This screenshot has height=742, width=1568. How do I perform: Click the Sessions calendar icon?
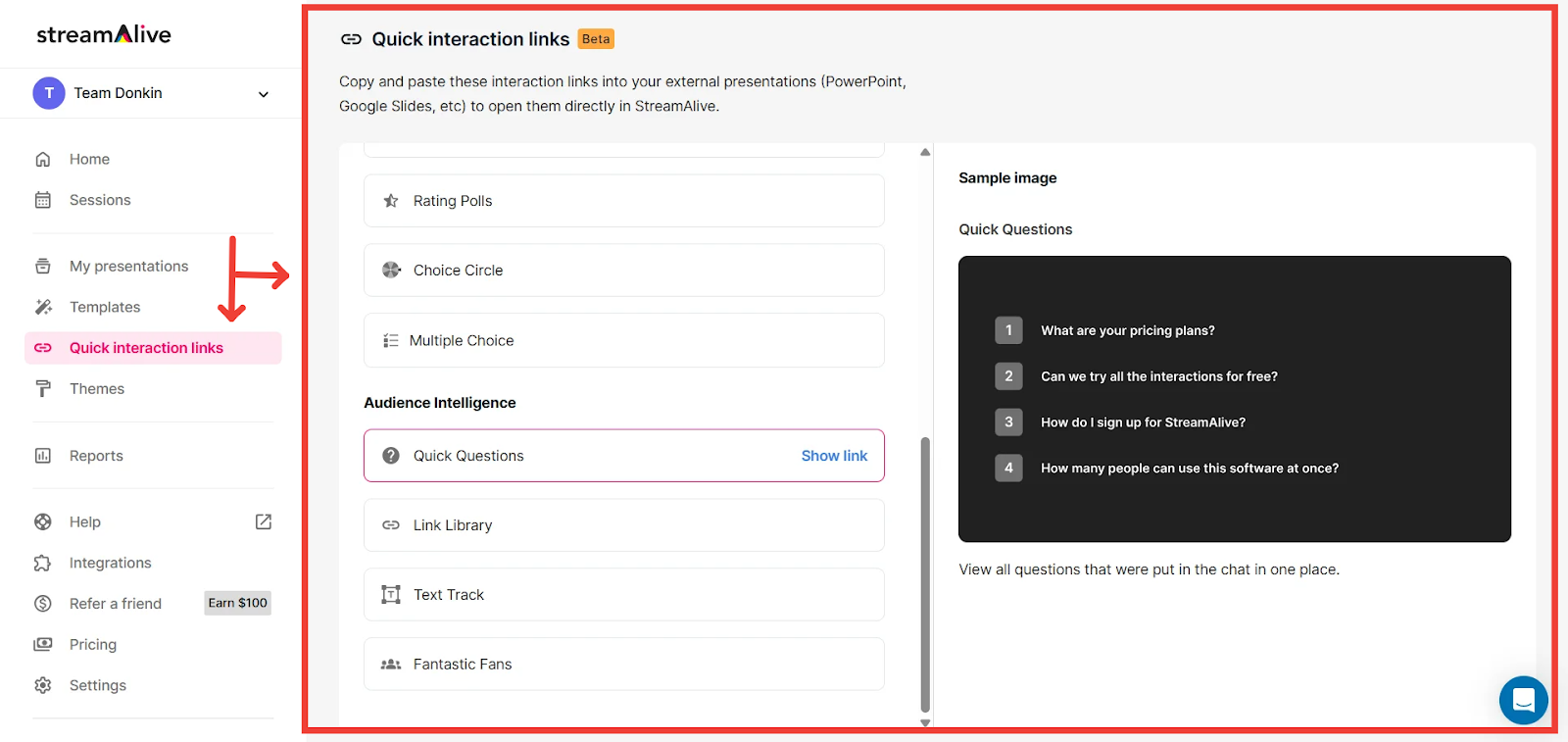click(43, 200)
